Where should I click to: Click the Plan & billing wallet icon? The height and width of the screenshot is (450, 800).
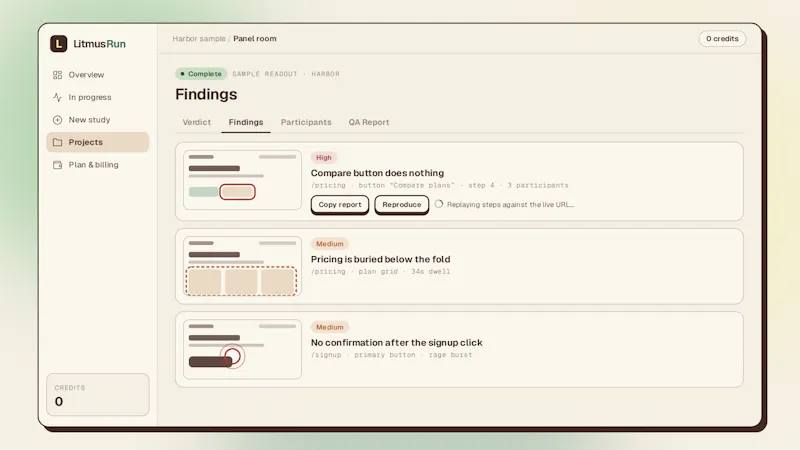[x=57, y=165]
